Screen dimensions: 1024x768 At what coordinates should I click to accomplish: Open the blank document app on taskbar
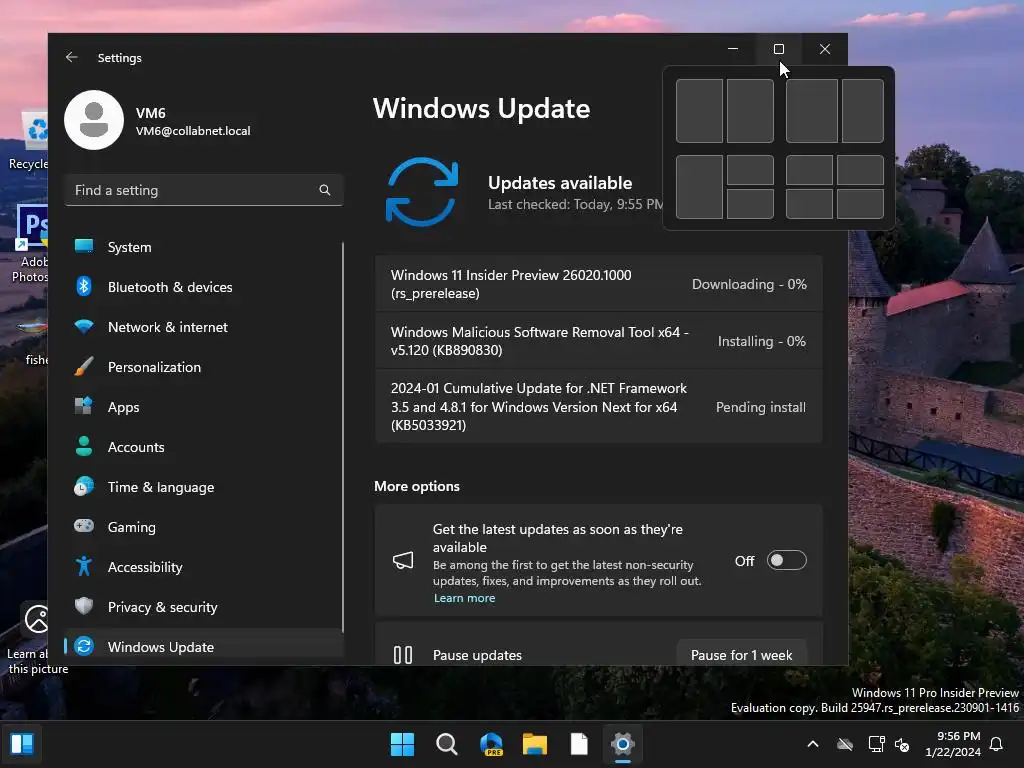[579, 744]
